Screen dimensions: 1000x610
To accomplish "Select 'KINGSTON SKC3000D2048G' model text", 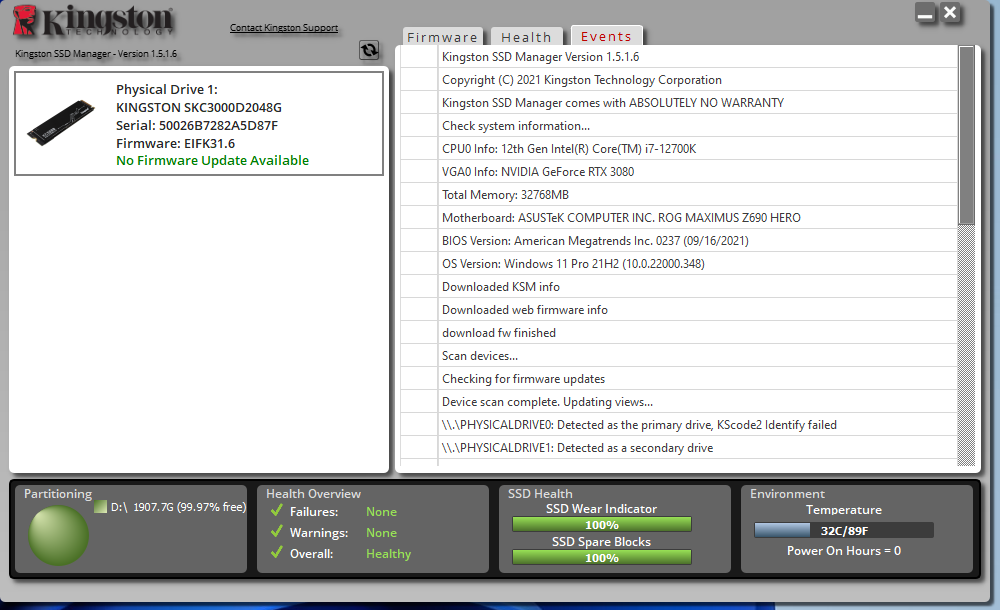I will (x=199, y=107).
